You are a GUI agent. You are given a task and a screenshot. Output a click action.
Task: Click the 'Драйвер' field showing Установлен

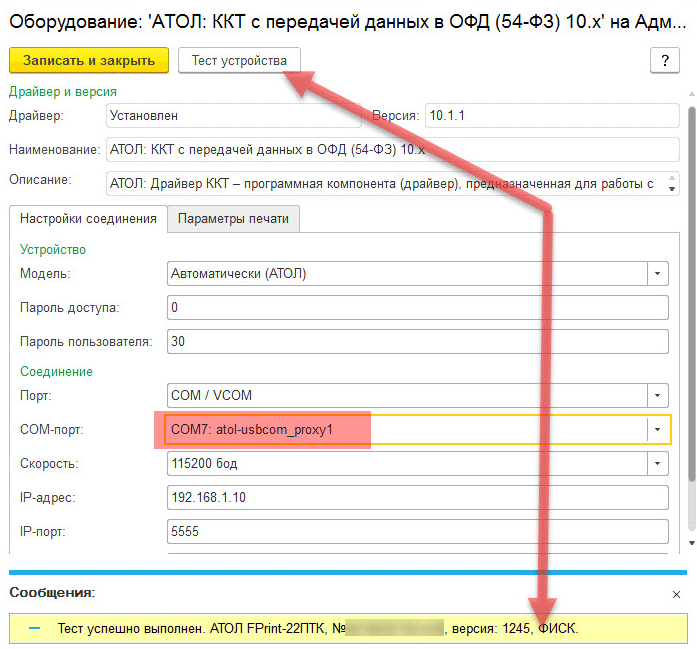pyautogui.click(x=233, y=116)
